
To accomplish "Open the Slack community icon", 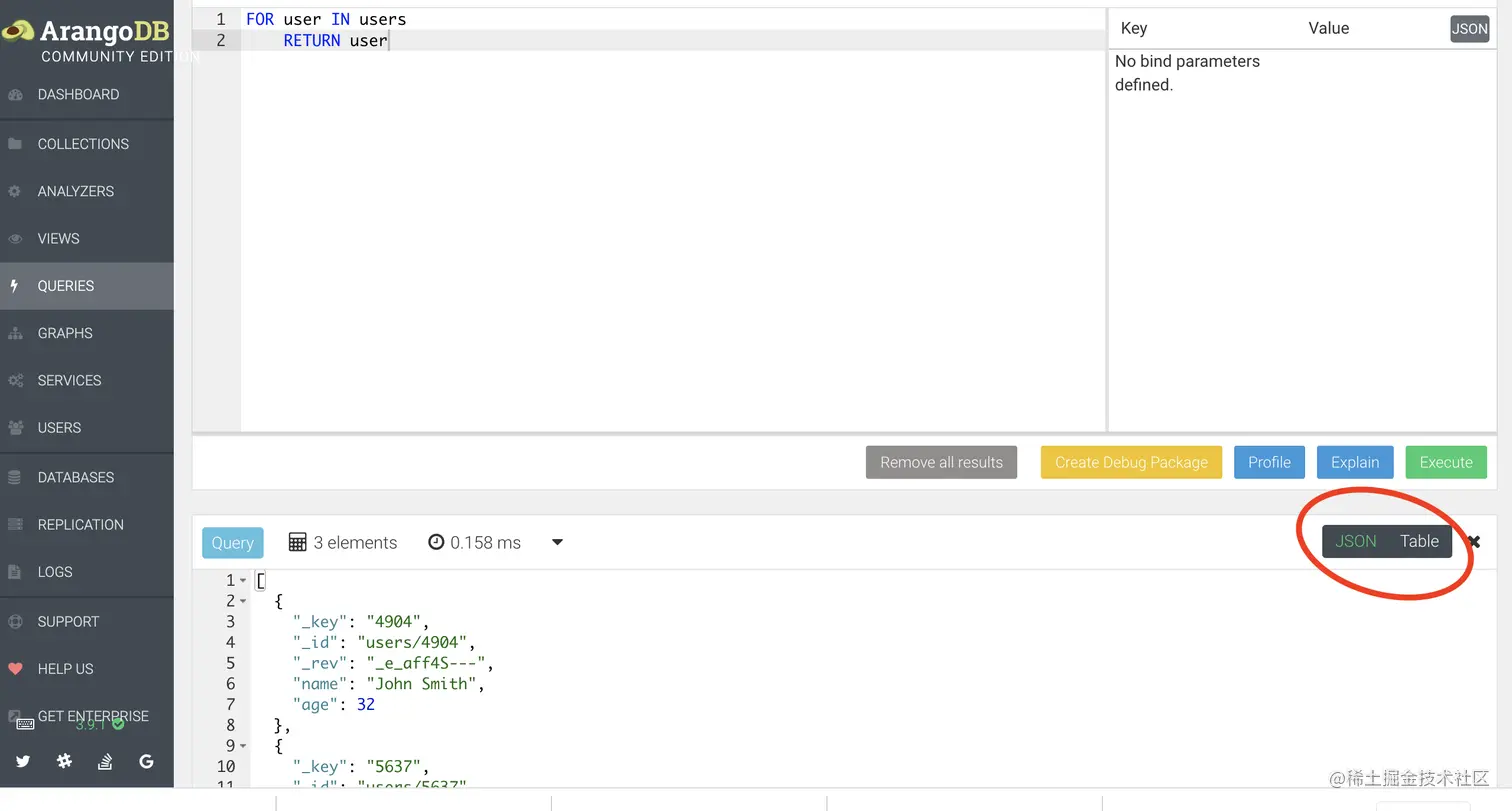I will pyautogui.click(x=64, y=761).
